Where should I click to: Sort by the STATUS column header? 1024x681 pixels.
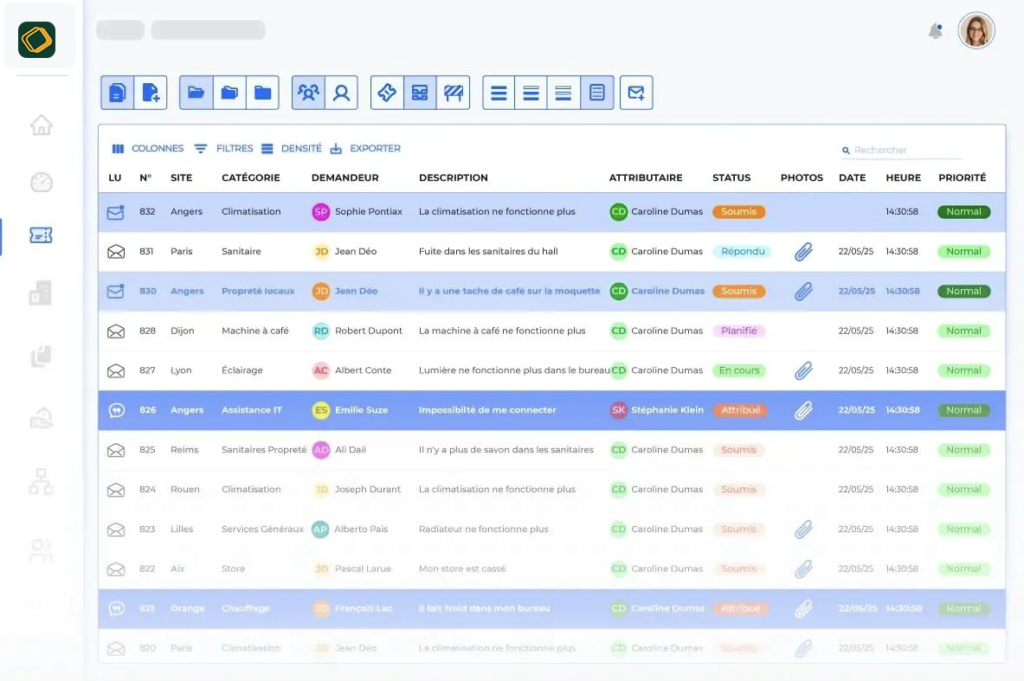tap(731, 178)
